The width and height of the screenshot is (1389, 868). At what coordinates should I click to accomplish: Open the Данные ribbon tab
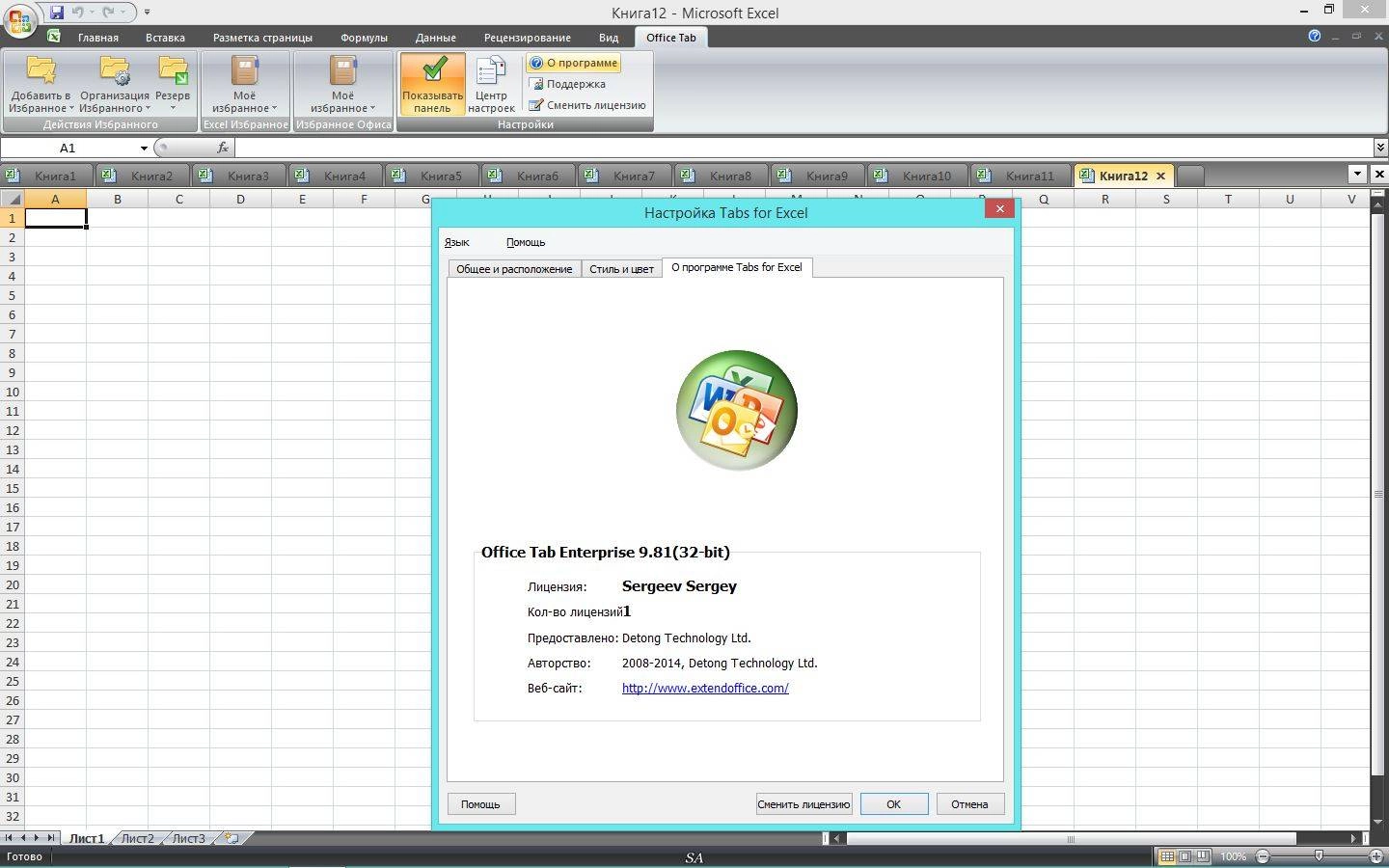435,38
